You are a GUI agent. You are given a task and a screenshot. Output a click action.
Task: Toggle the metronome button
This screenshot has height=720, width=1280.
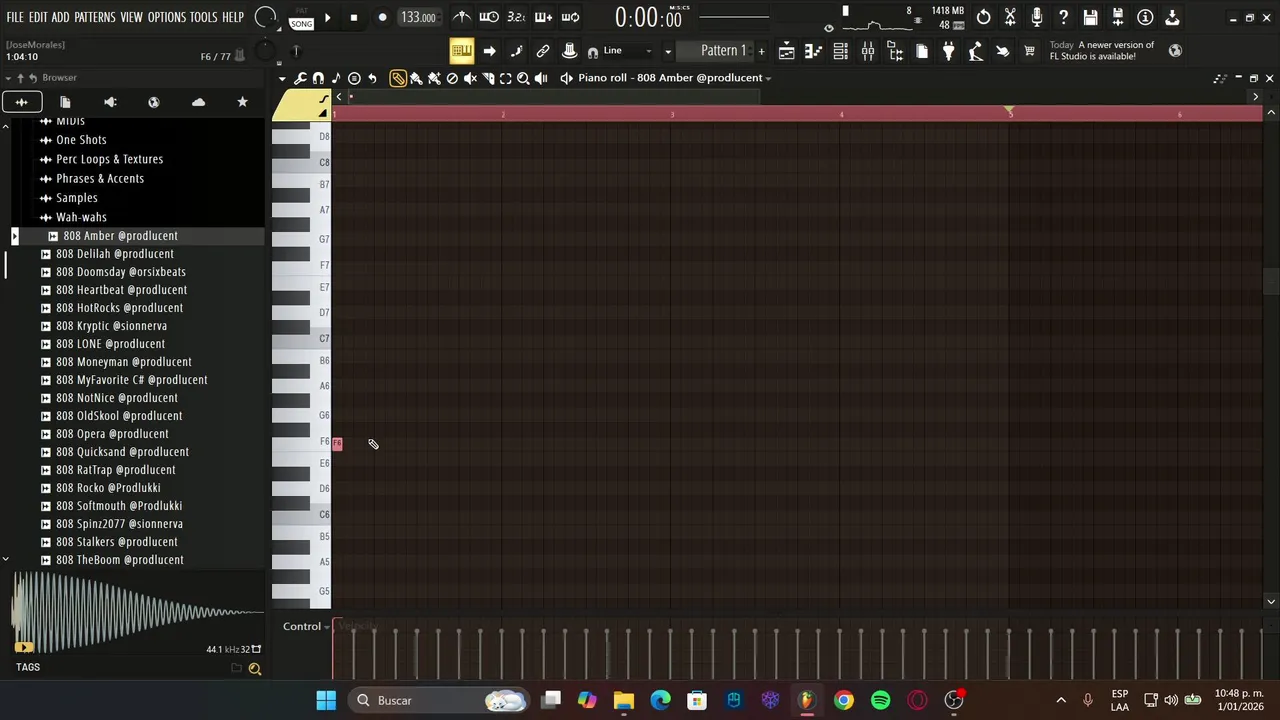point(462,17)
